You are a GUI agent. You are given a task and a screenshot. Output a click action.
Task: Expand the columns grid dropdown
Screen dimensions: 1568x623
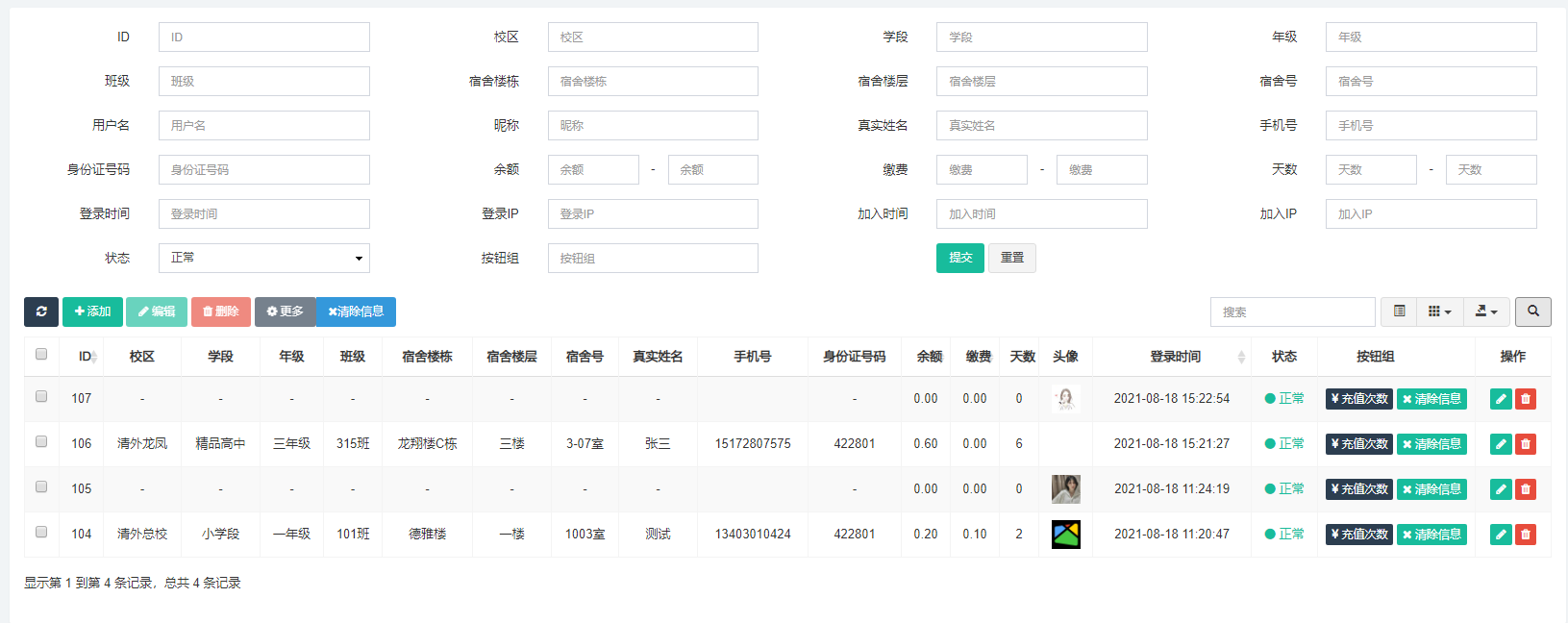click(x=1439, y=311)
